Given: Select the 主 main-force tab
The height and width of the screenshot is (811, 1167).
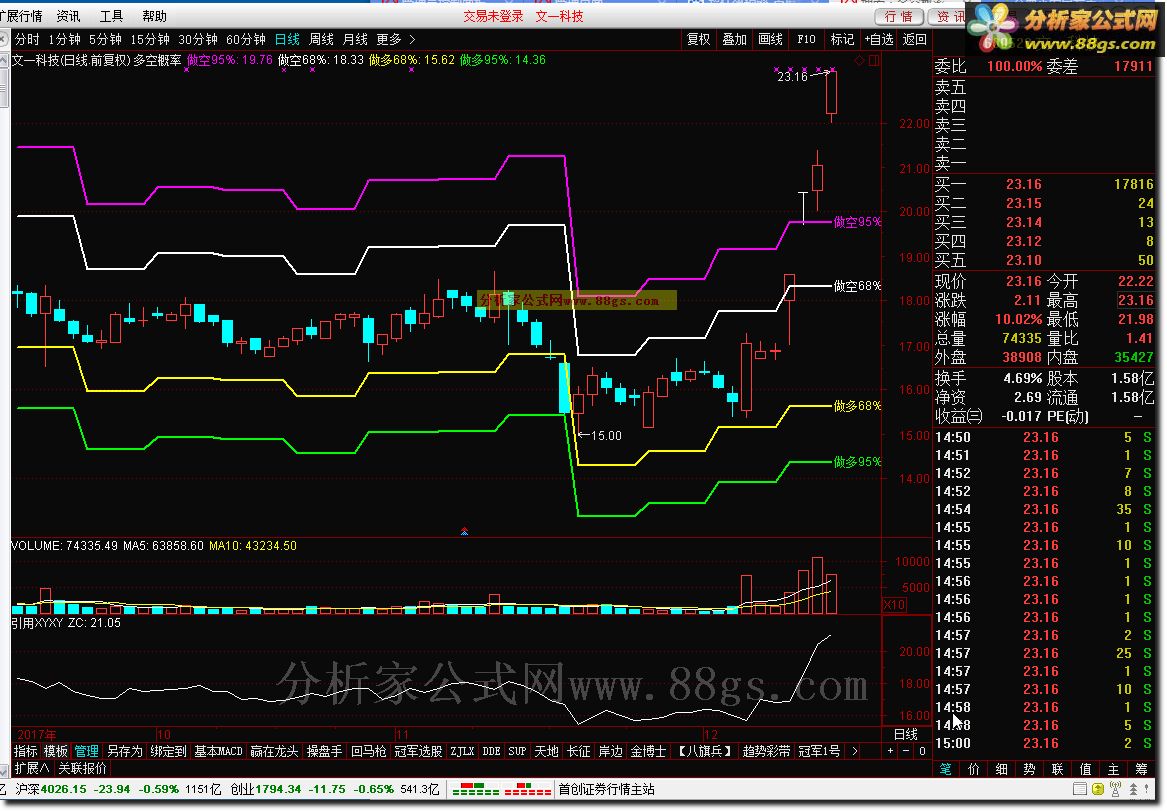Looking at the screenshot, I should point(1113,769).
